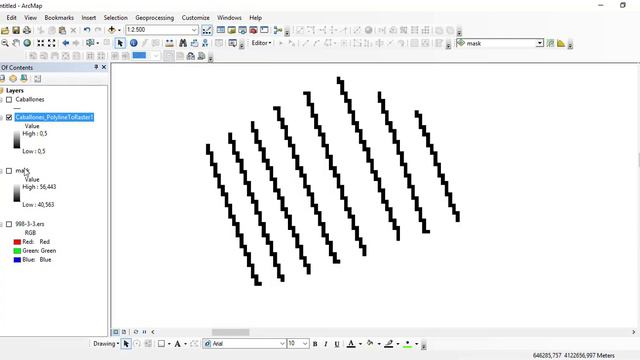Open ModelBuilder window icon
Image resolution: width=640 pixels, height=360 pixels.
pyautogui.click(x=278, y=30)
